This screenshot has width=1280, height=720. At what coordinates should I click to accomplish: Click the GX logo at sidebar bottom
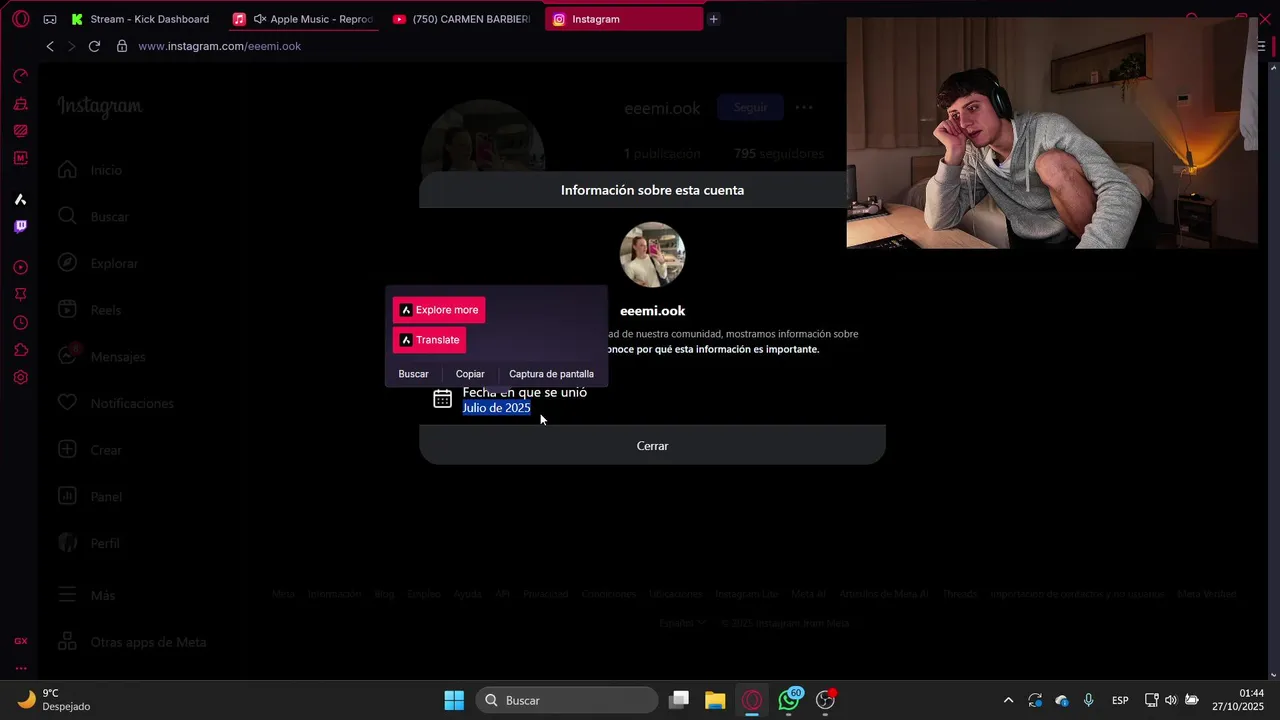(x=20, y=641)
